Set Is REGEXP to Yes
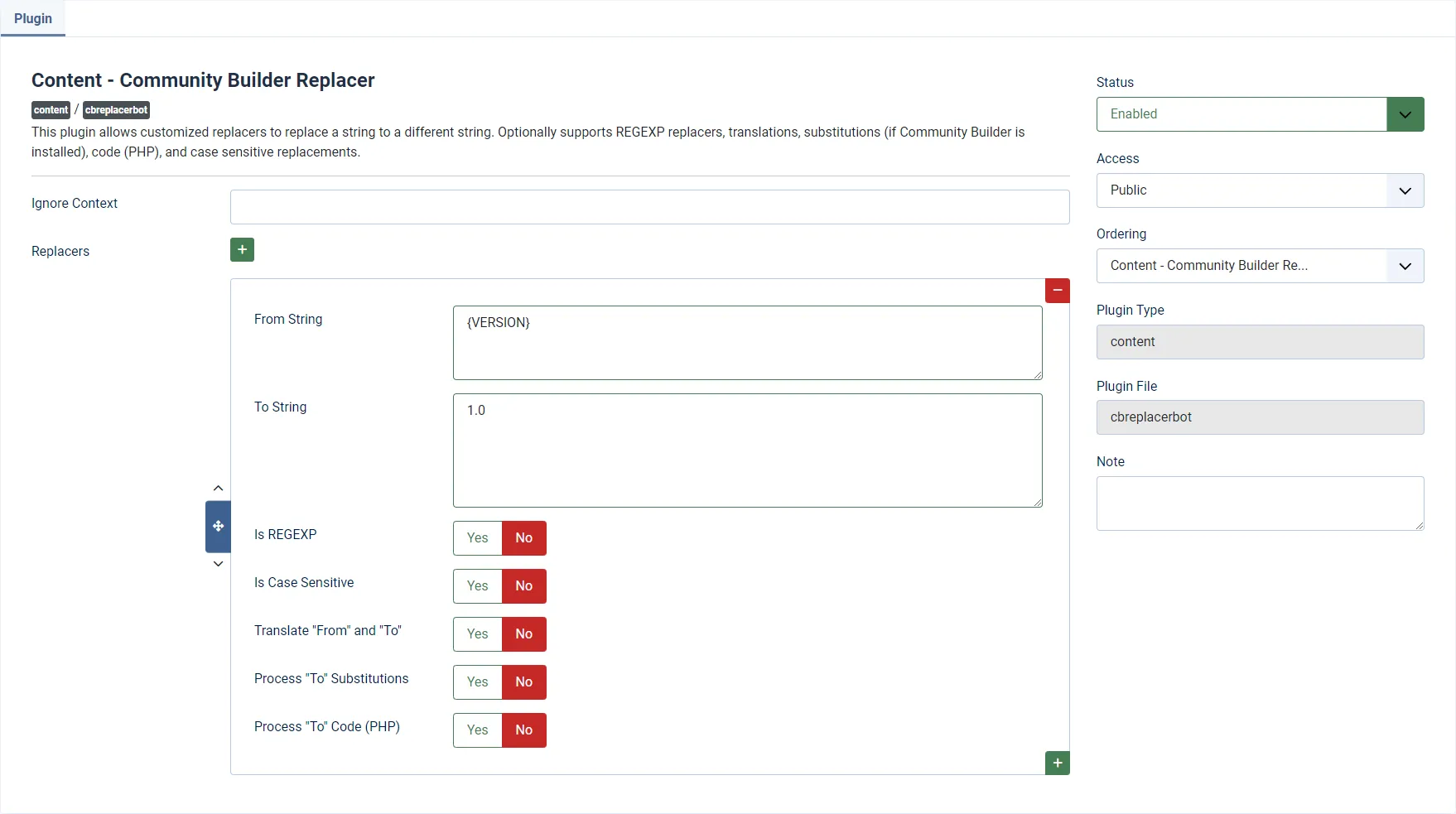1456x814 pixels. pos(478,538)
